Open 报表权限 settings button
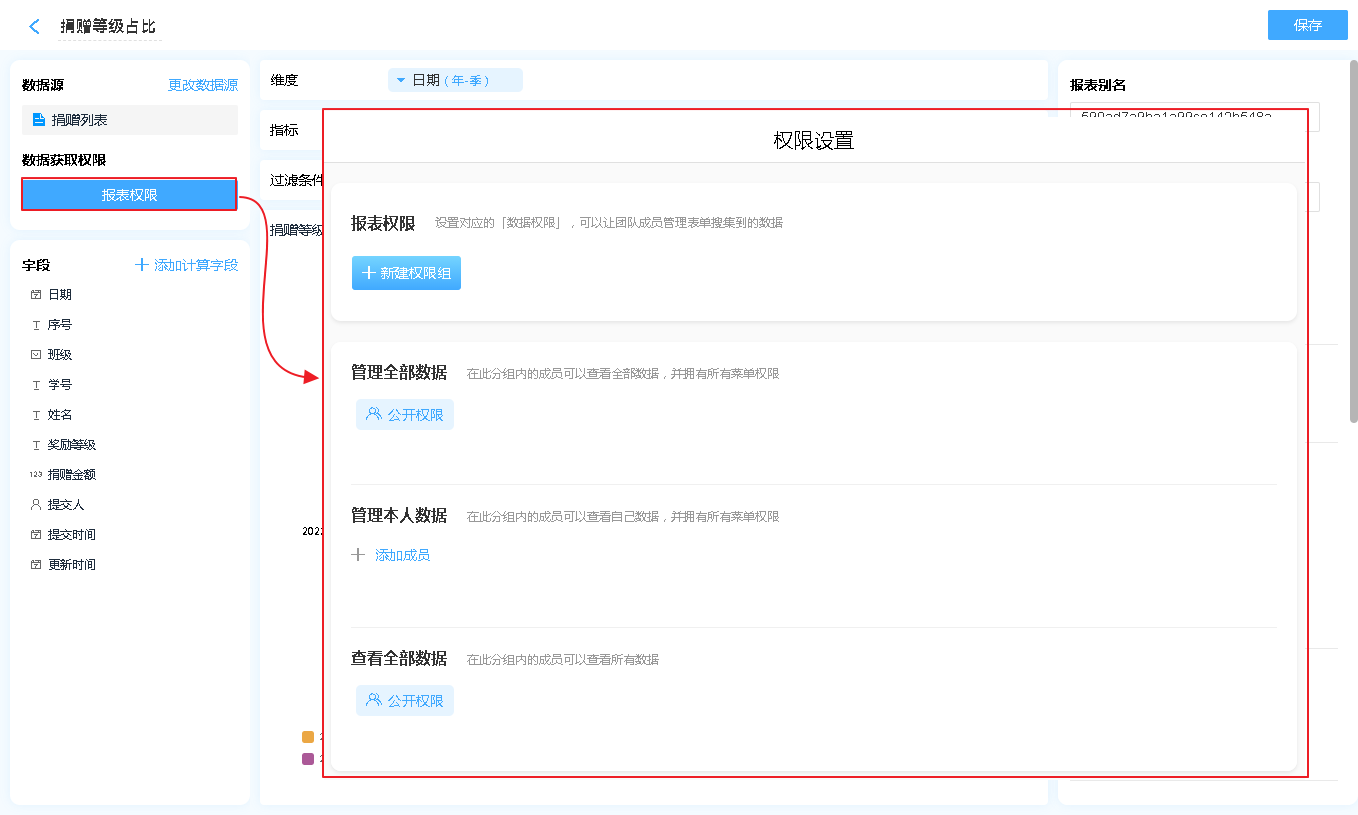Viewport: 1358px width, 815px height. tap(129, 195)
